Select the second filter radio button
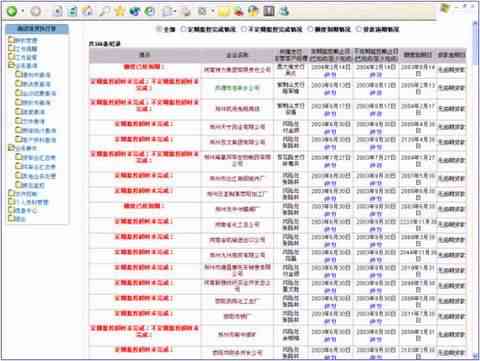The width and height of the screenshot is (480, 361). (x=183, y=29)
